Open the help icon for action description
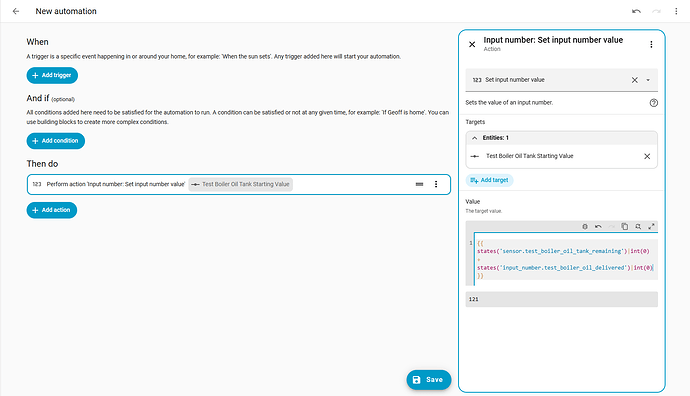Image resolution: width=690 pixels, height=396 pixels. pos(653,103)
